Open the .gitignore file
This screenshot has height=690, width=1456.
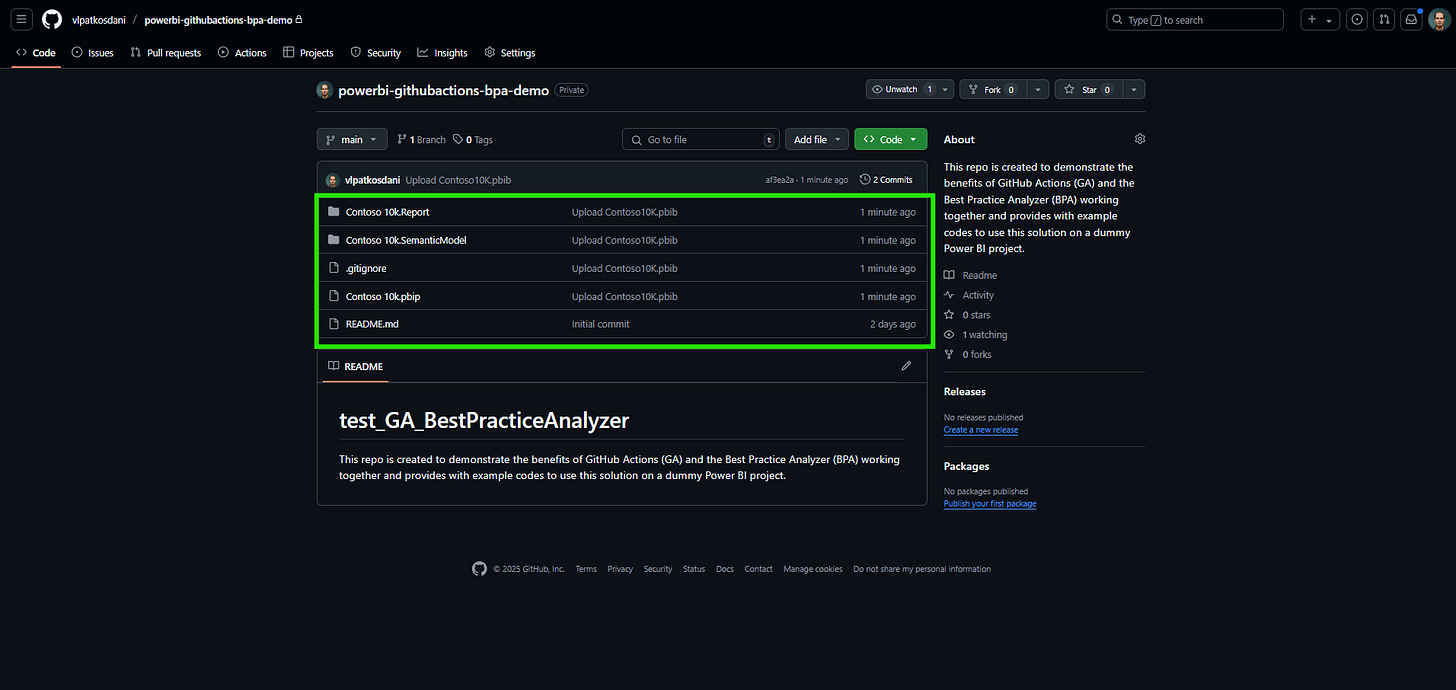coord(365,268)
